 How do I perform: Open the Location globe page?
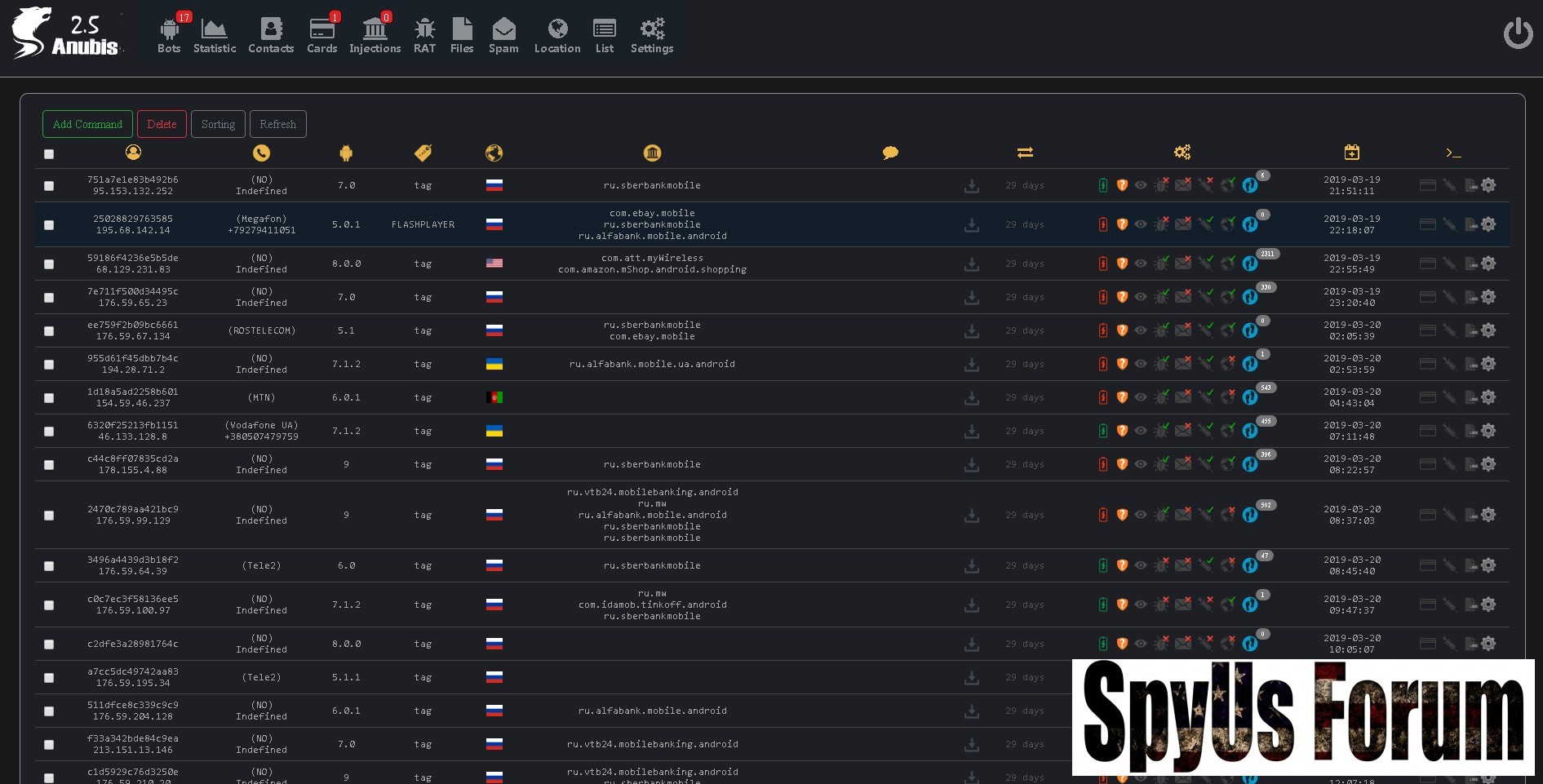coord(557,36)
